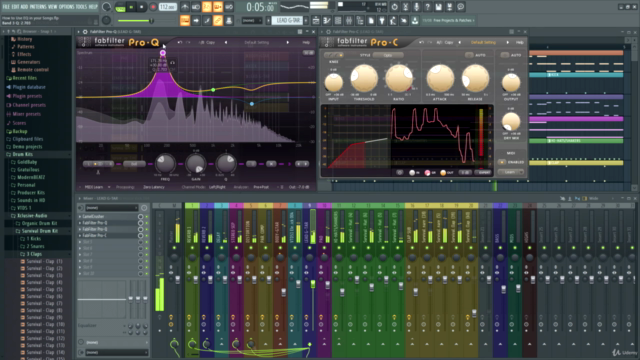640x360 pixels.
Task: Open the VIEW menu
Action: pos(53,7)
